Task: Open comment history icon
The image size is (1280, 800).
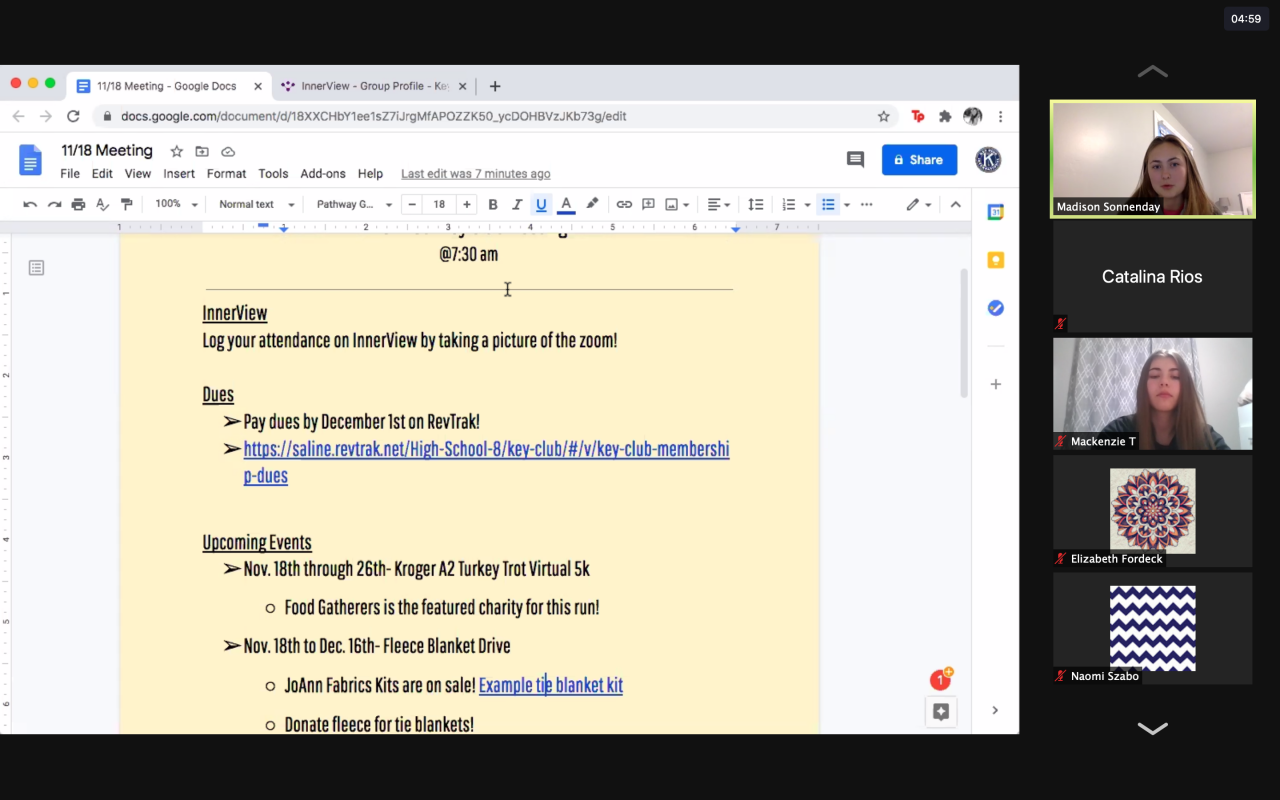Action: point(855,160)
